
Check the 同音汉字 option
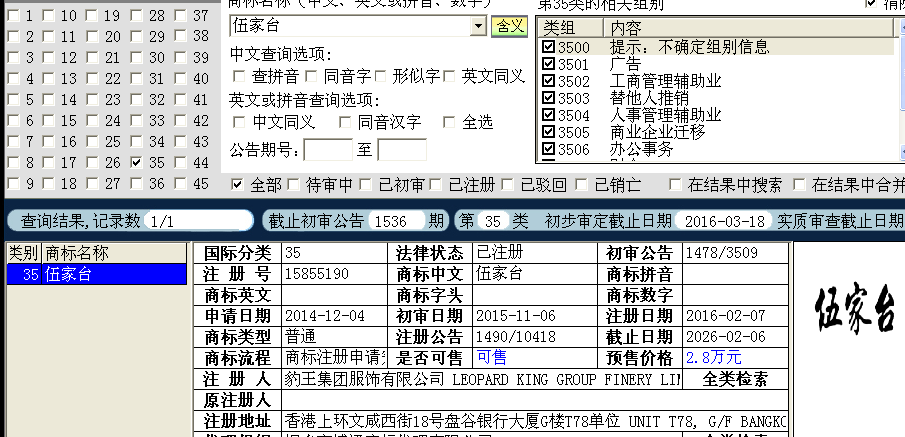(345, 122)
